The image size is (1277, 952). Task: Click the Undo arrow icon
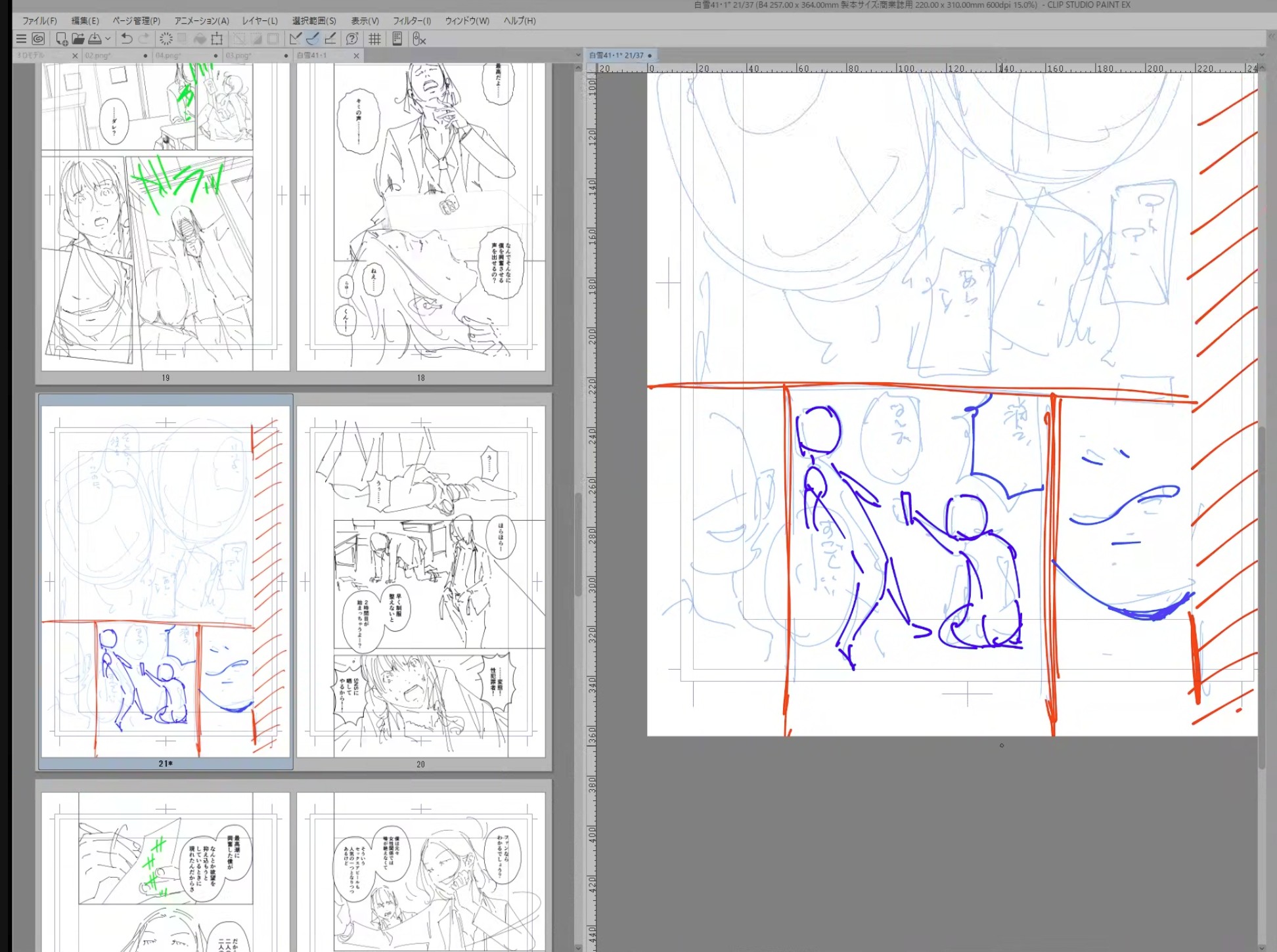126,39
